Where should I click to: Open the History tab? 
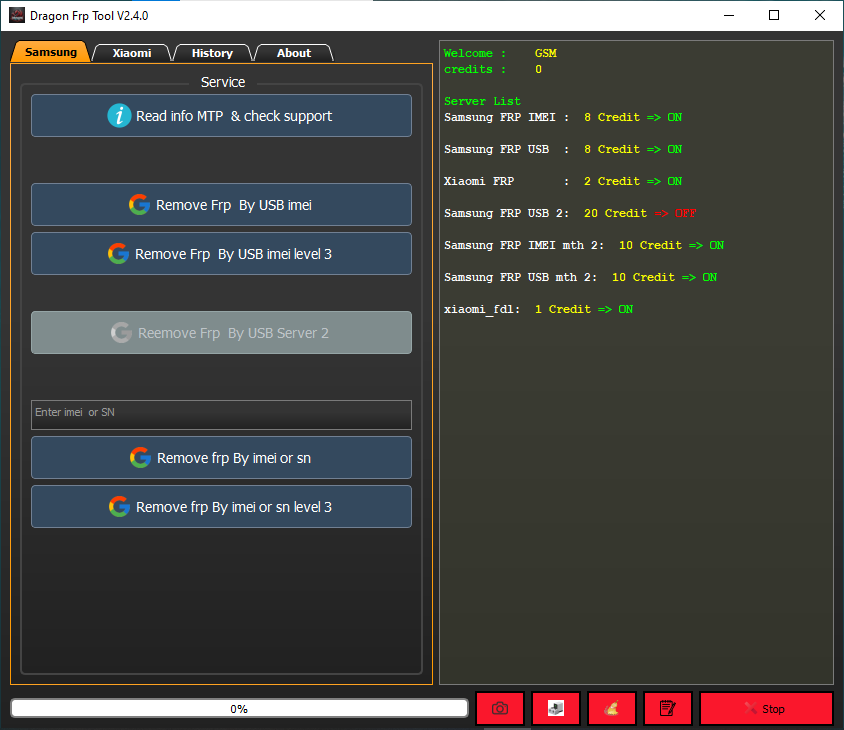(212, 53)
